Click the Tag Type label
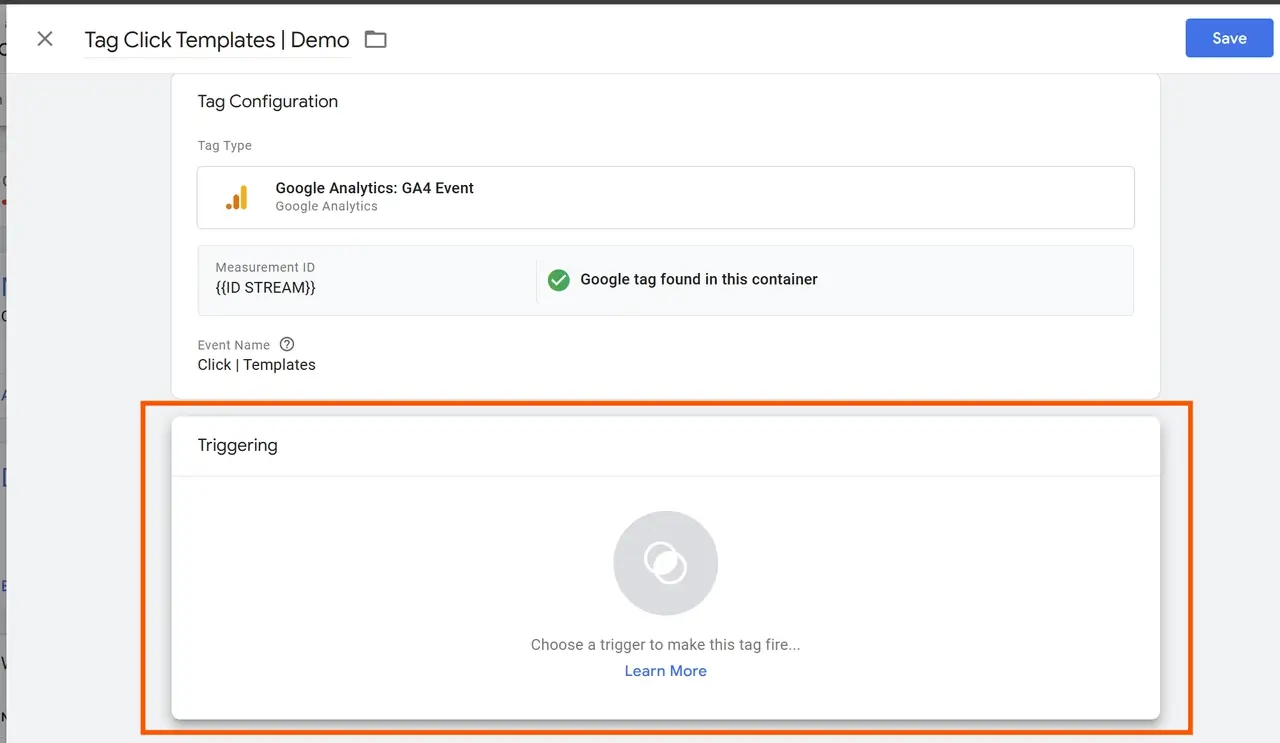This screenshot has width=1280, height=743. point(225,146)
